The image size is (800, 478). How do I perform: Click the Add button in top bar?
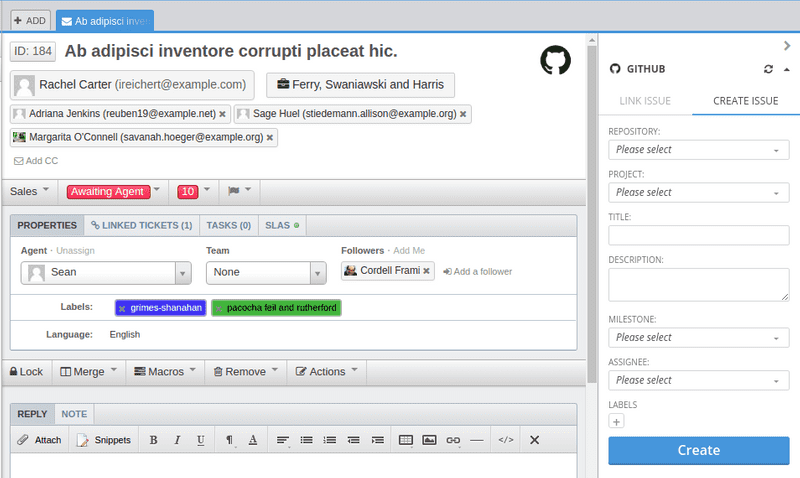point(30,21)
